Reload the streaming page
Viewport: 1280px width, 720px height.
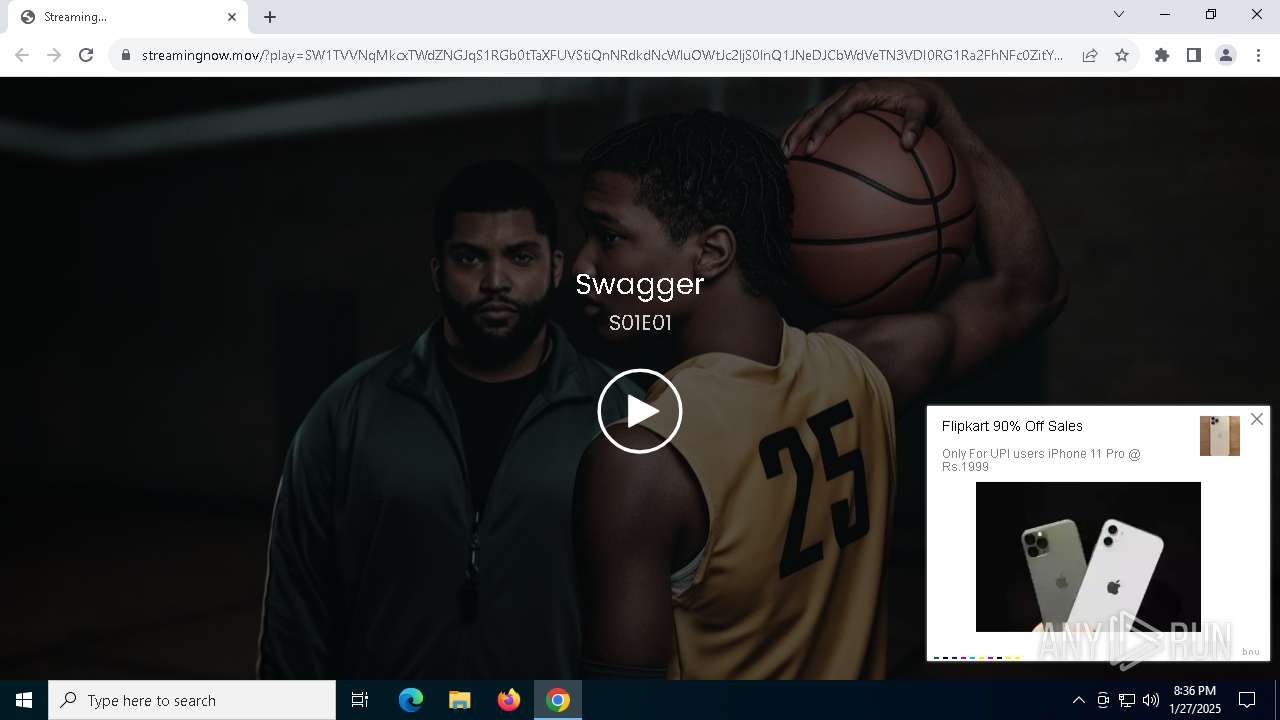point(86,55)
